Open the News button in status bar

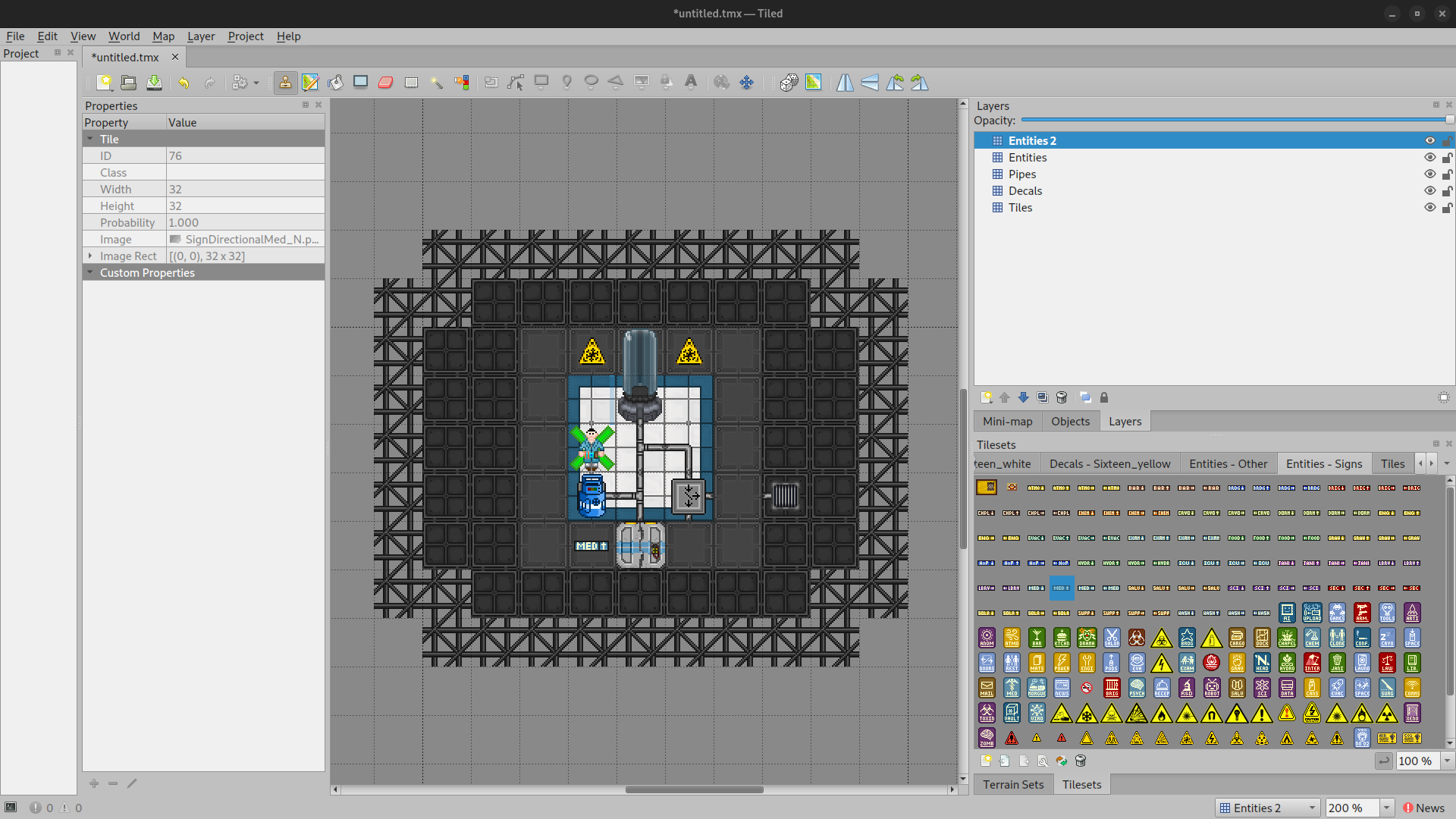1423,808
